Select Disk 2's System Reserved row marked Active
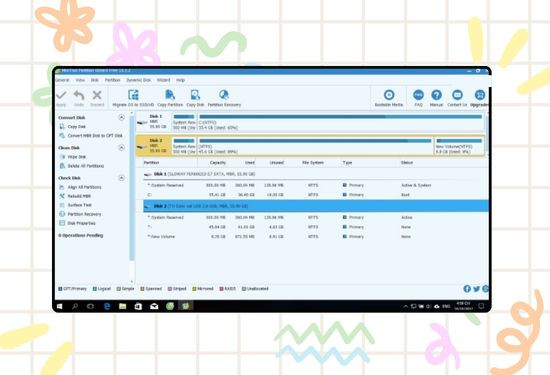 (316, 217)
